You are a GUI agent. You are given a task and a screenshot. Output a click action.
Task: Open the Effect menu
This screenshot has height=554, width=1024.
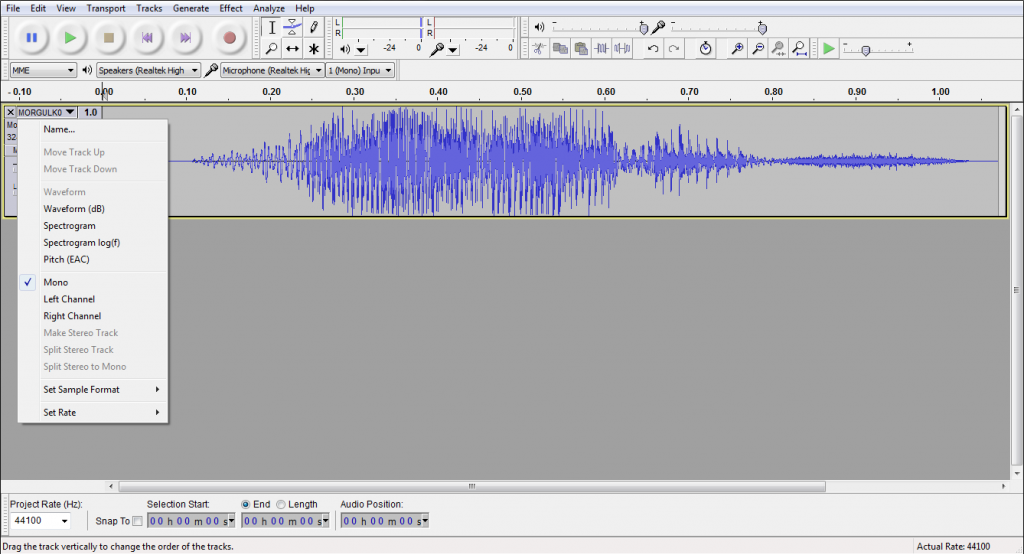pyautogui.click(x=231, y=8)
